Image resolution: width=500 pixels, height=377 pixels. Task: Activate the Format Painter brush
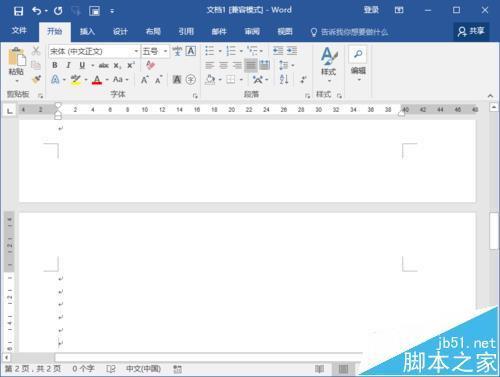click(x=36, y=79)
